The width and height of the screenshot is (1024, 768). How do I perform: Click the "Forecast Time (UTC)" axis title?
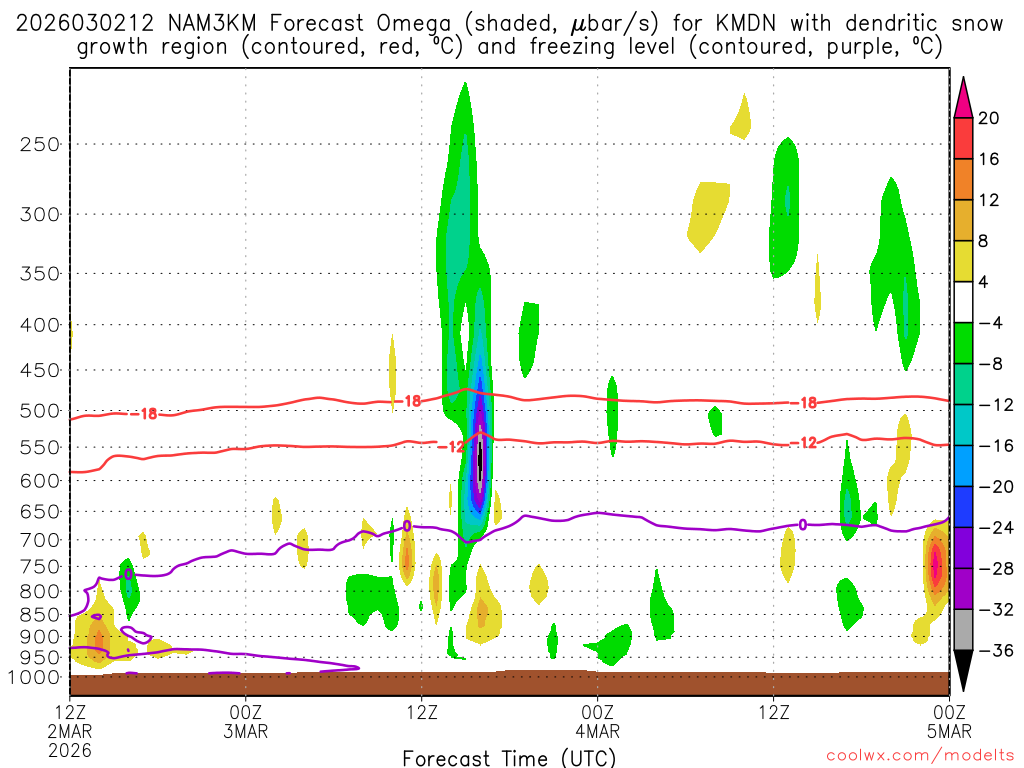coord(509,758)
